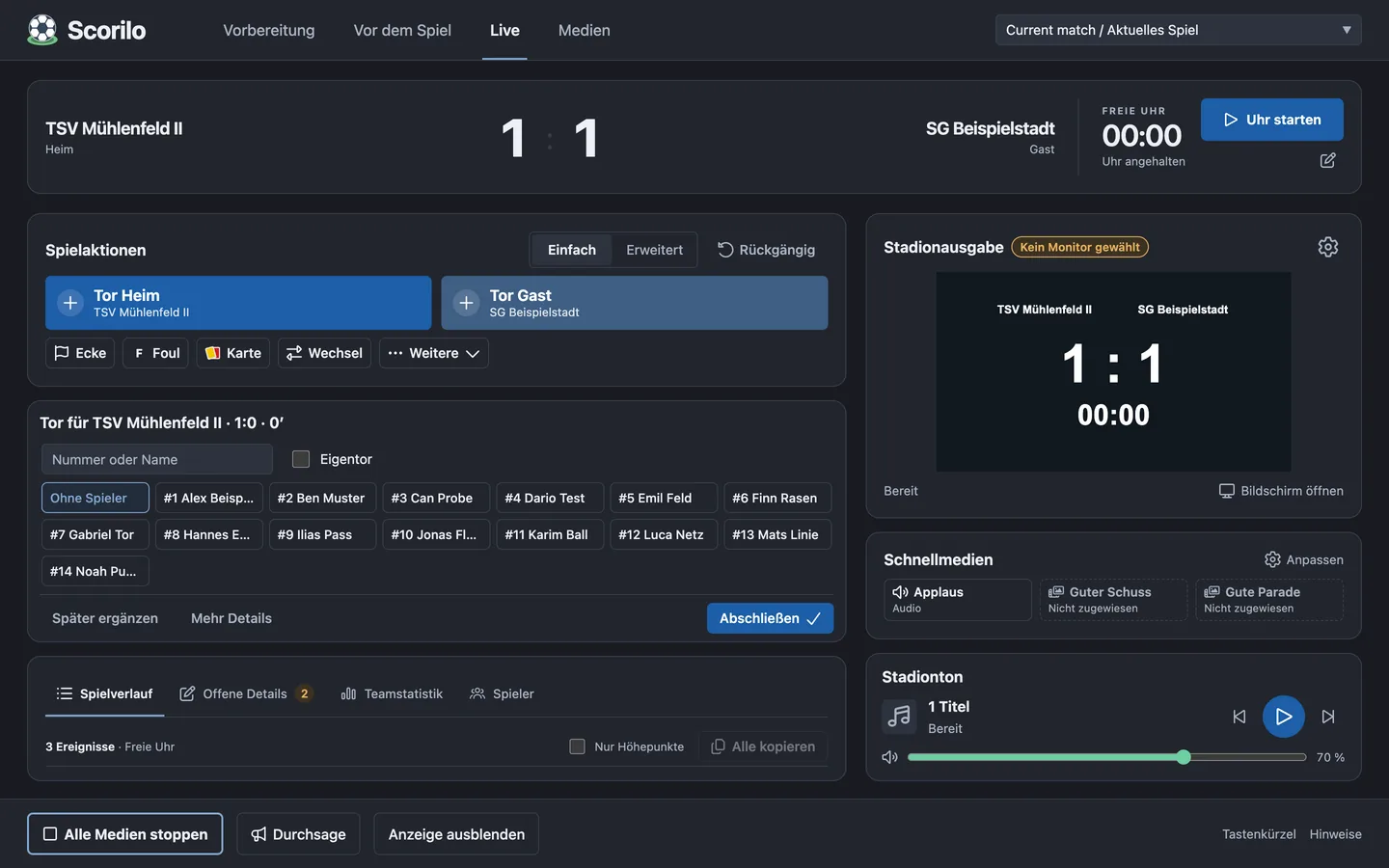Click the Rückgängig undo button
Viewport: 1389px width, 868px height.
767,250
